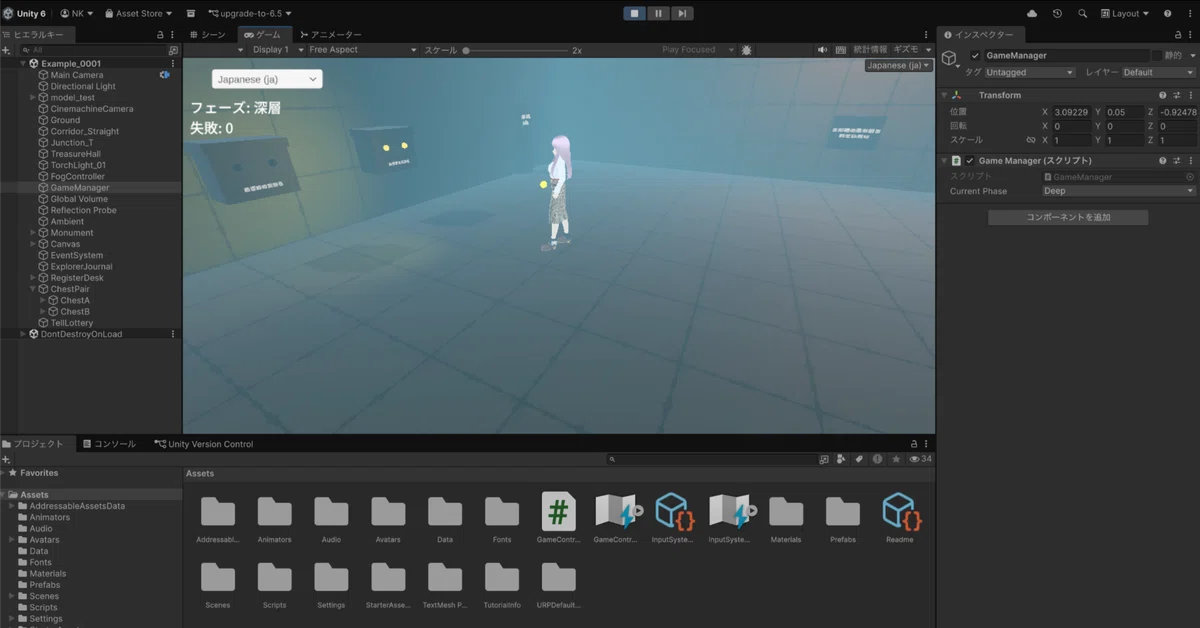Stop play mode with the stop button
Screen dimensions: 1200x628
[634, 13]
